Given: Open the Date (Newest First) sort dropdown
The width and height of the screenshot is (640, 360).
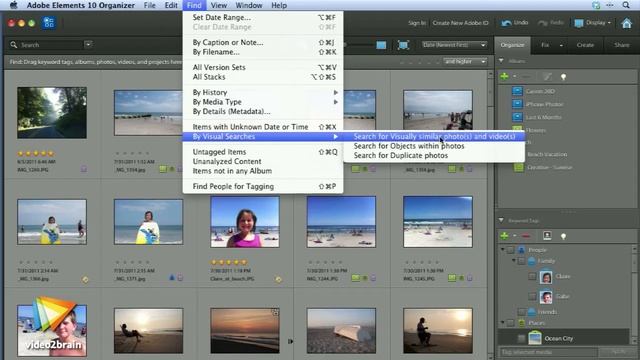Looking at the screenshot, I should click(x=454, y=44).
